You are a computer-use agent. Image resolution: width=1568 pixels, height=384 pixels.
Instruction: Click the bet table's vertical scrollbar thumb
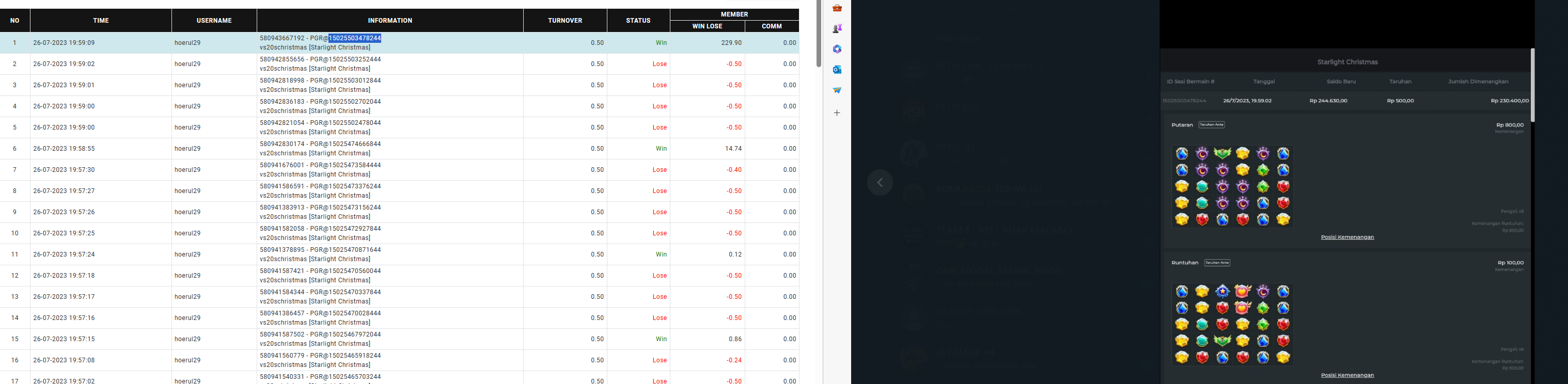(x=819, y=34)
